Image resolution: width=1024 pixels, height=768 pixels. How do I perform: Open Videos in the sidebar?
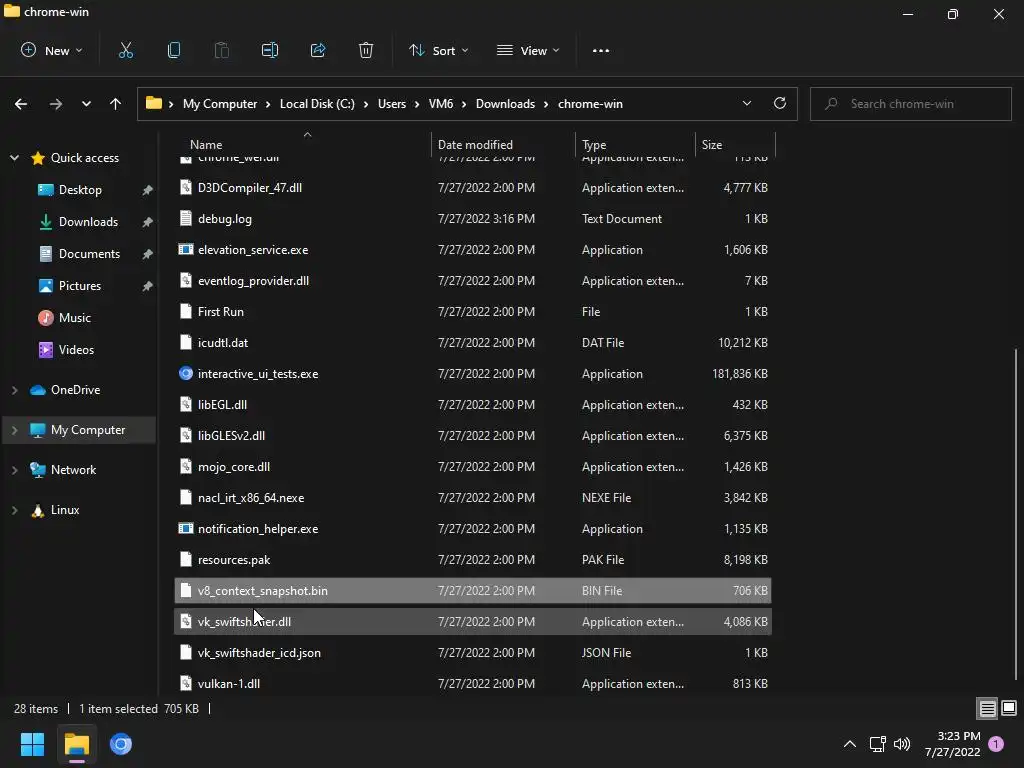(76, 350)
